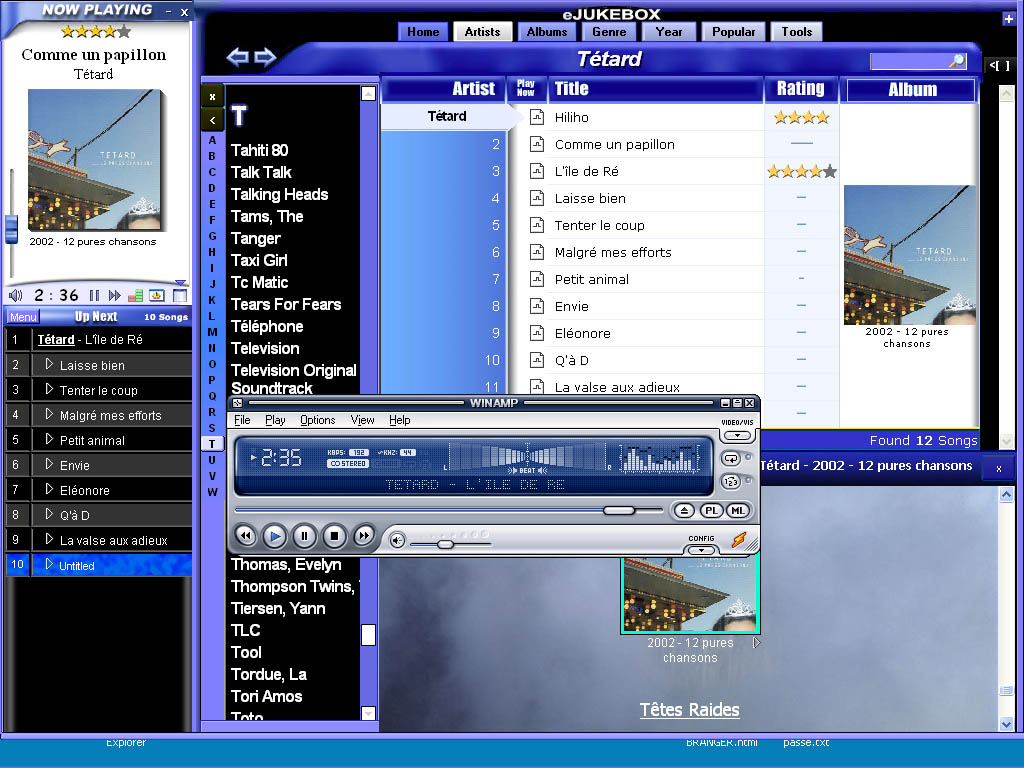Toggle Winamp repeat mode
The width and height of the screenshot is (1024, 768).
[x=731, y=458]
